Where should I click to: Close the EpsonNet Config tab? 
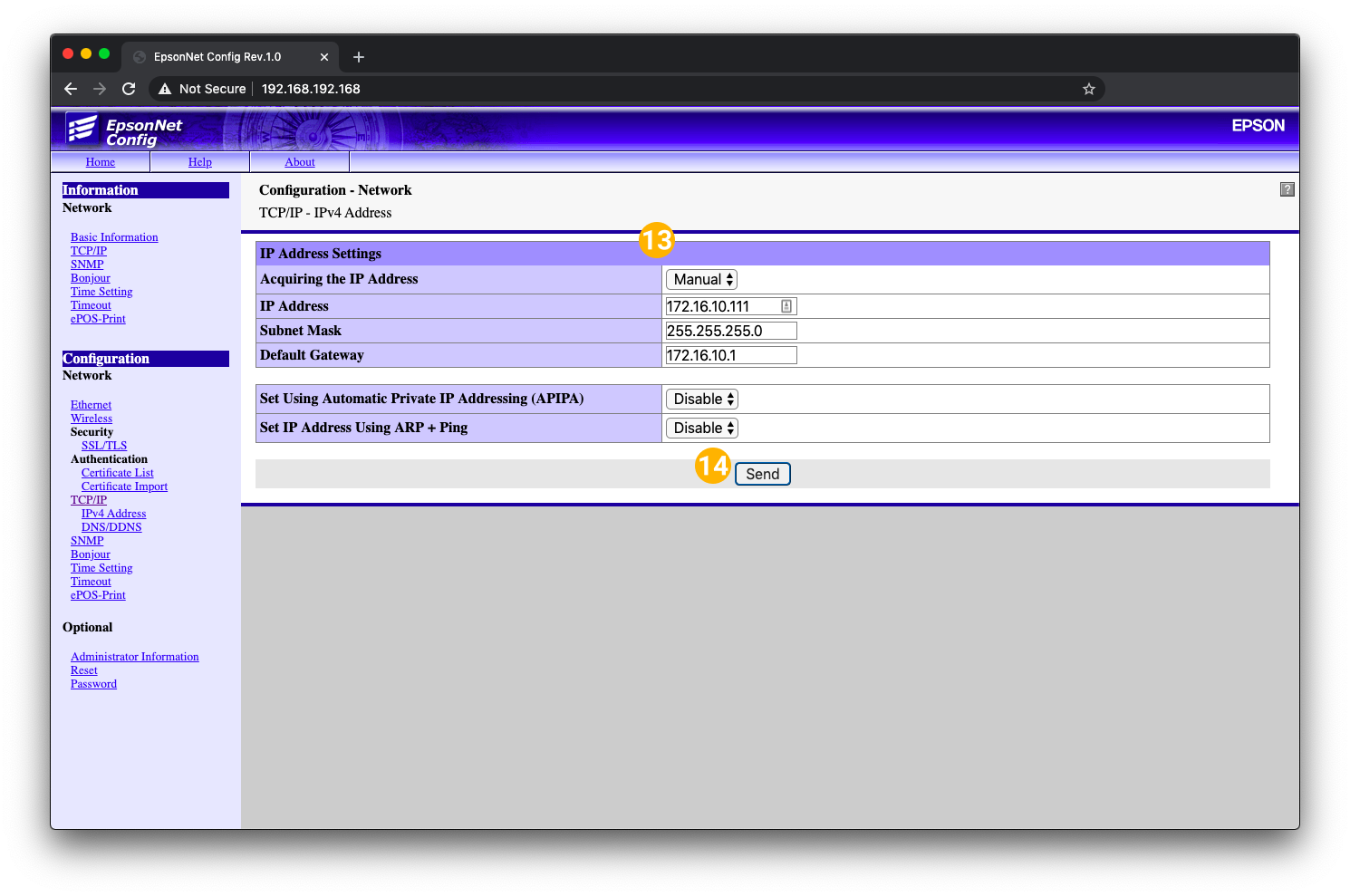pyautogui.click(x=324, y=57)
